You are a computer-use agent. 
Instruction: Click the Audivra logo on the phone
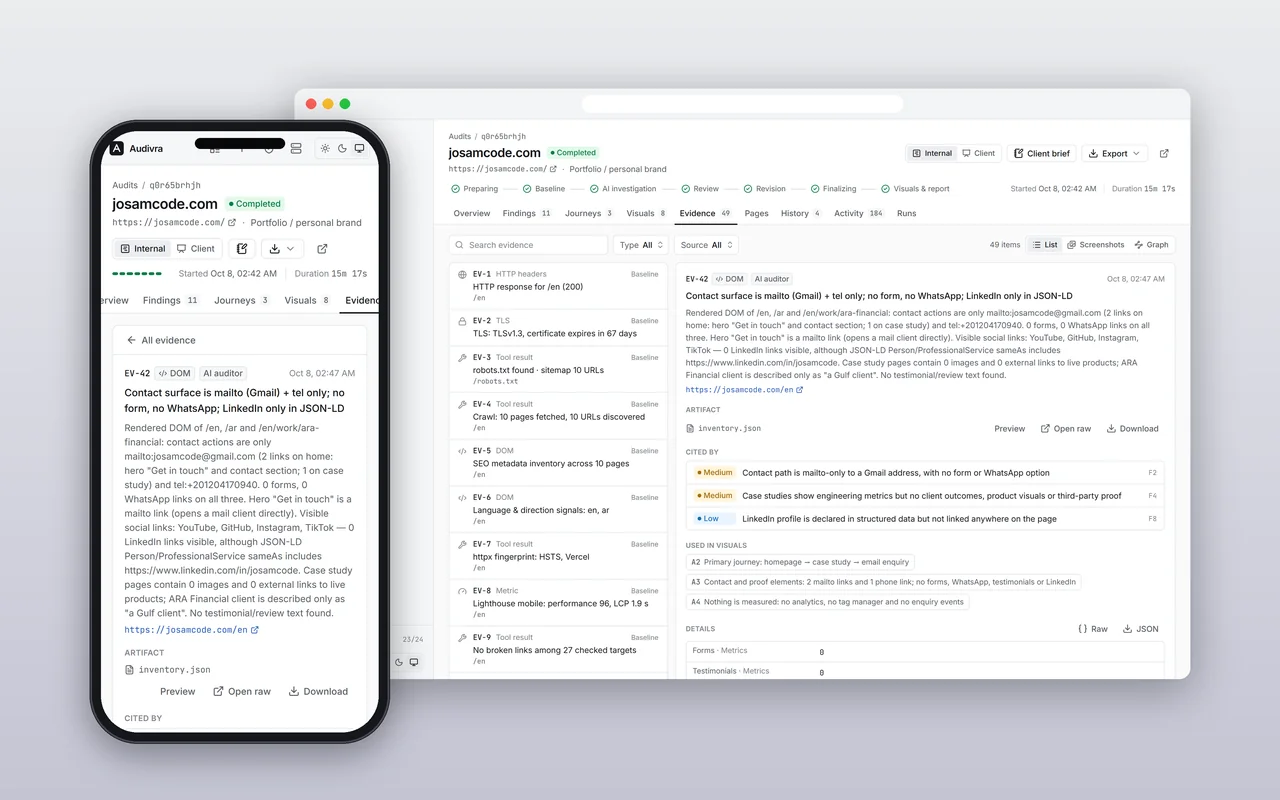pos(117,148)
